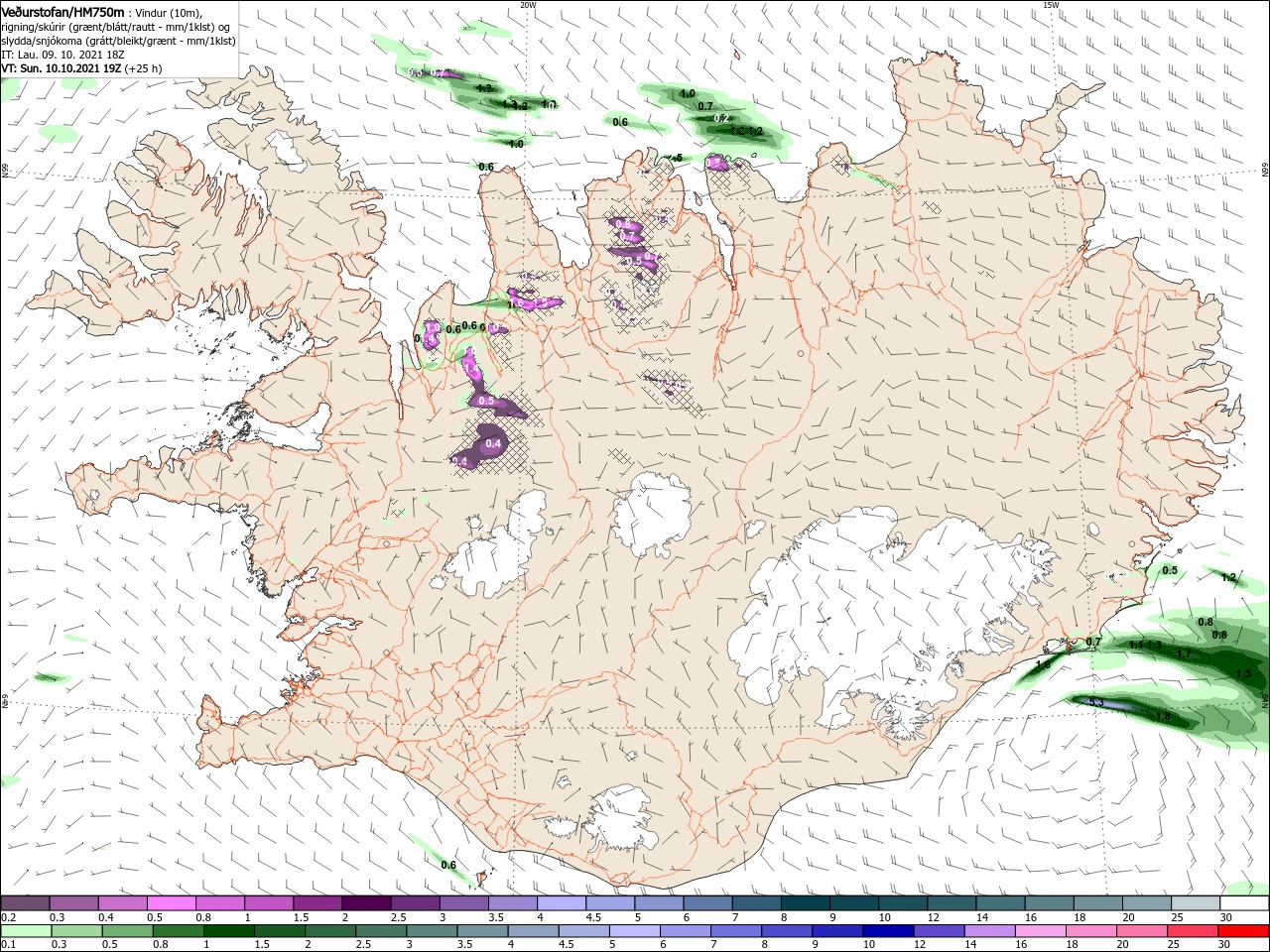Pick the rain-scale swatch between 3.5 and 4
This screenshot has width=1270, height=952.
click(x=482, y=930)
